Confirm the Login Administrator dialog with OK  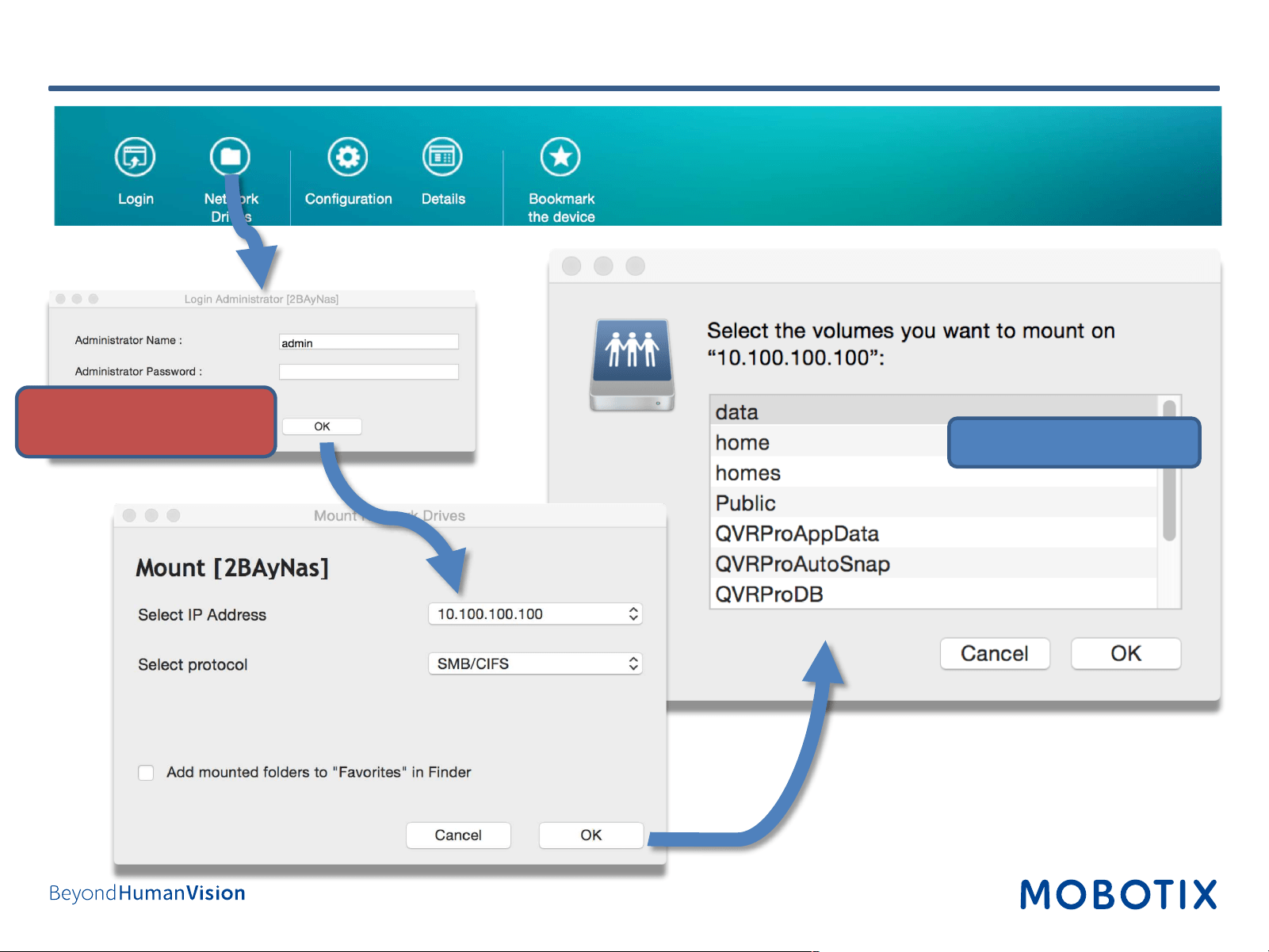[322, 426]
